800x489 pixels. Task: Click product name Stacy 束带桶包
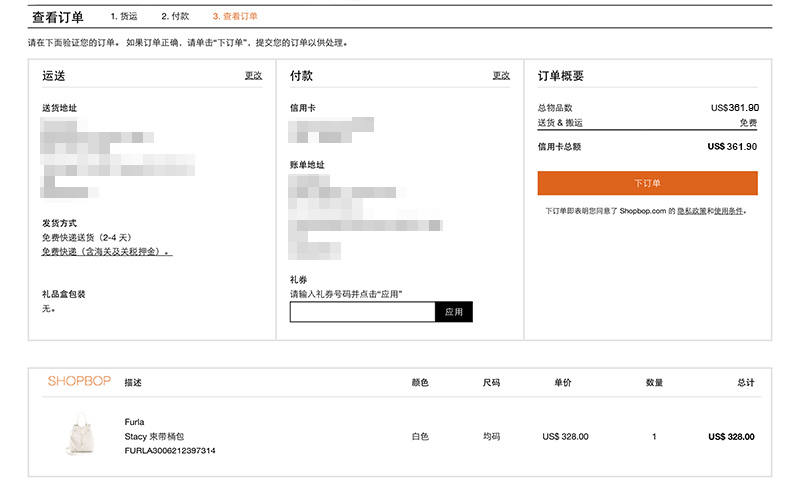point(154,436)
